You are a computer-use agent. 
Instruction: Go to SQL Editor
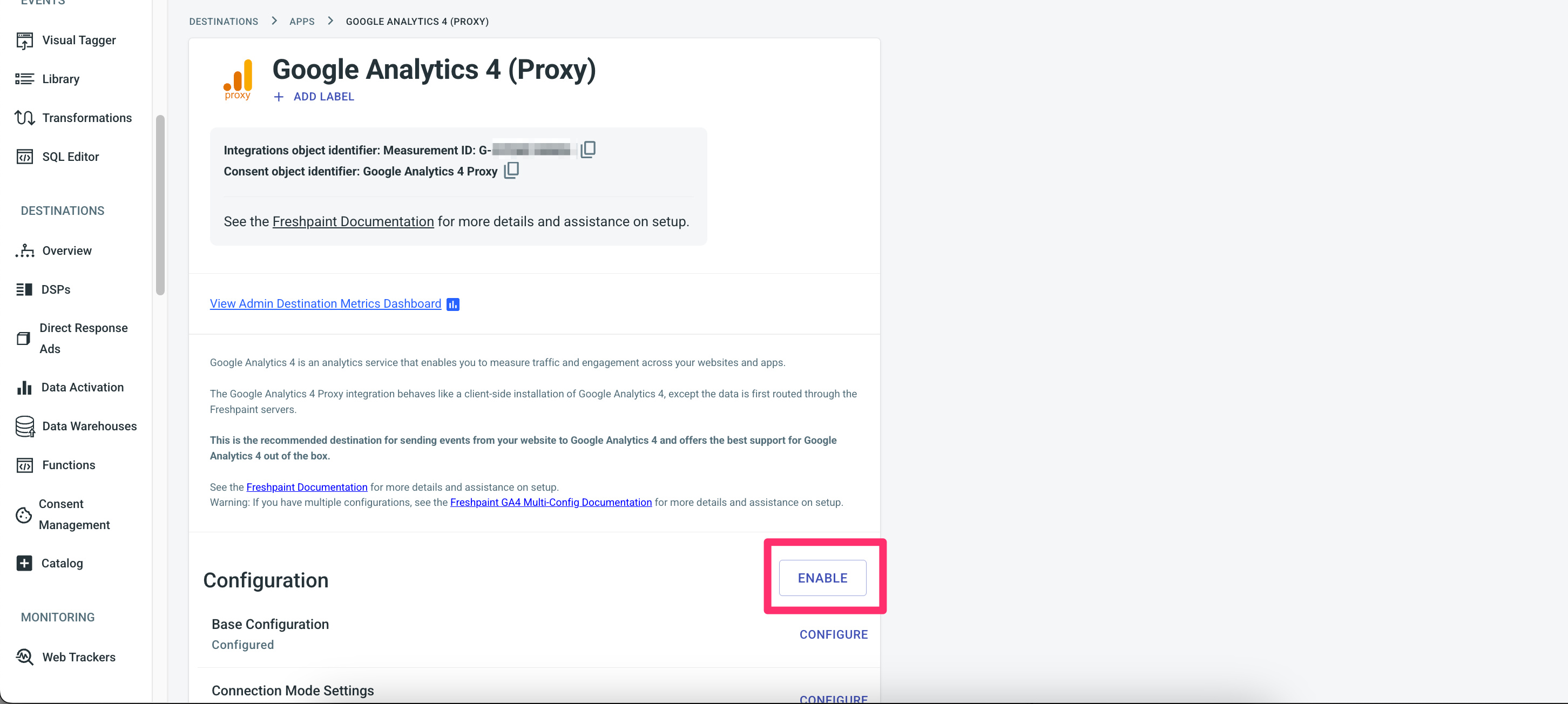(70, 157)
